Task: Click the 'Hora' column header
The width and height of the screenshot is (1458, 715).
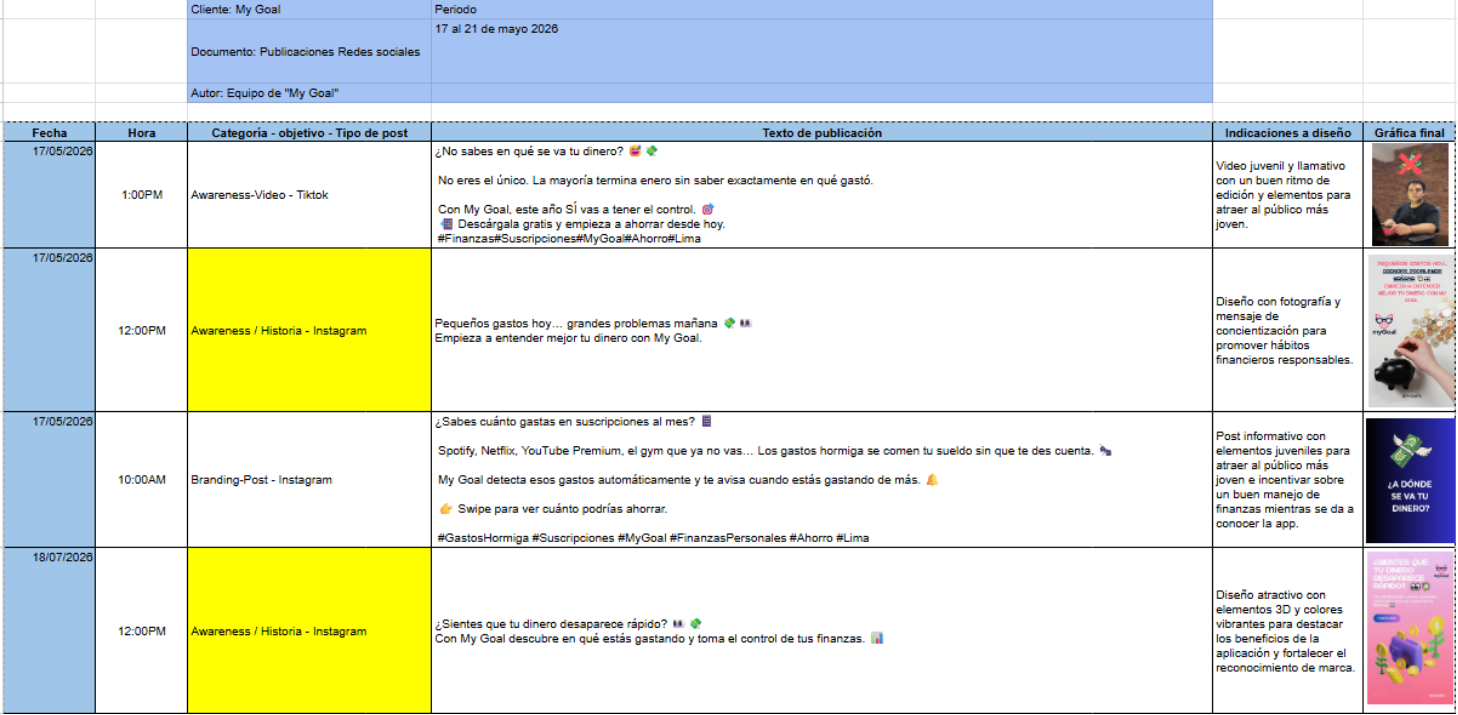Action: tap(142, 132)
